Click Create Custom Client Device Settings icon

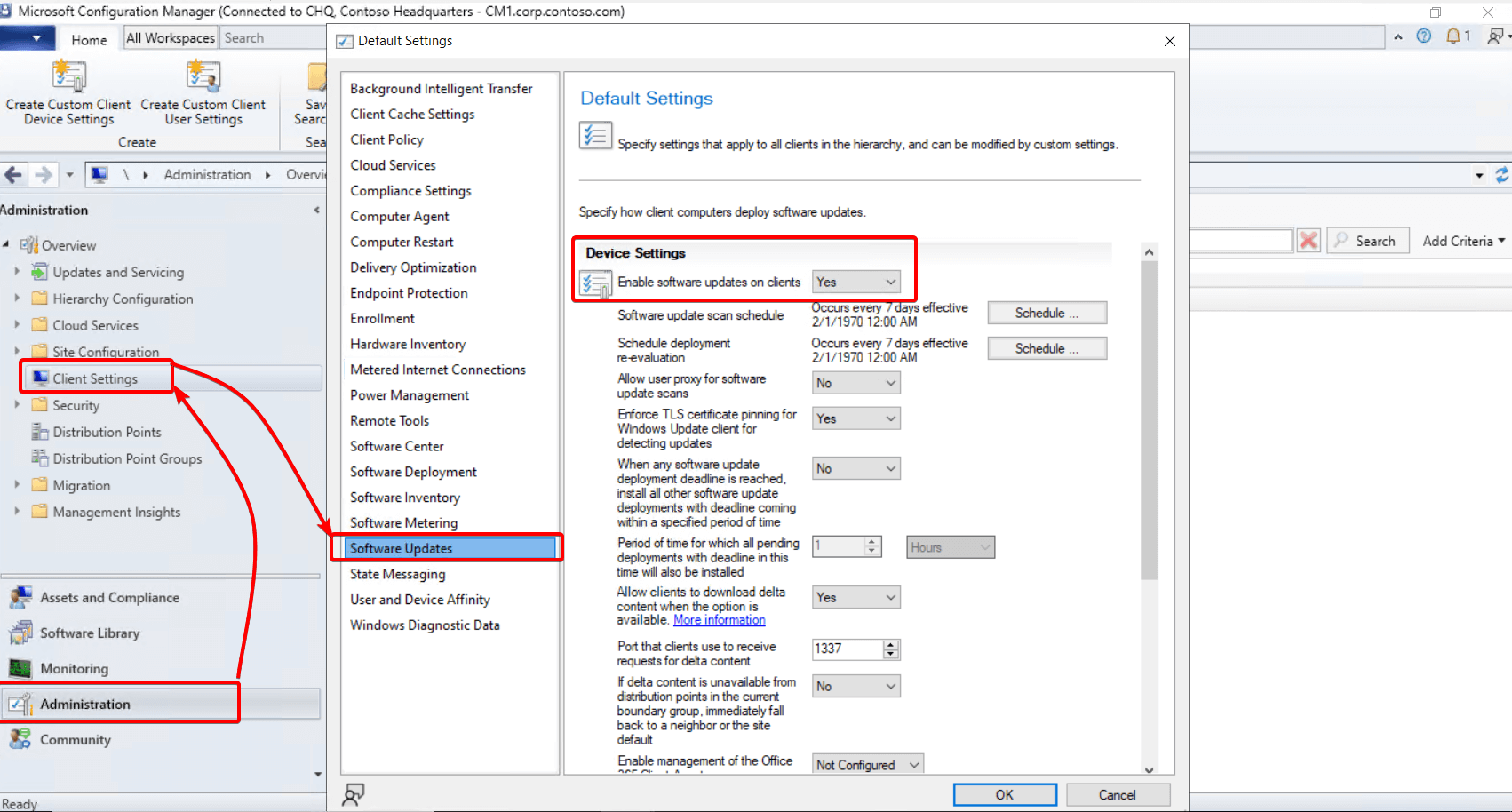(x=68, y=76)
